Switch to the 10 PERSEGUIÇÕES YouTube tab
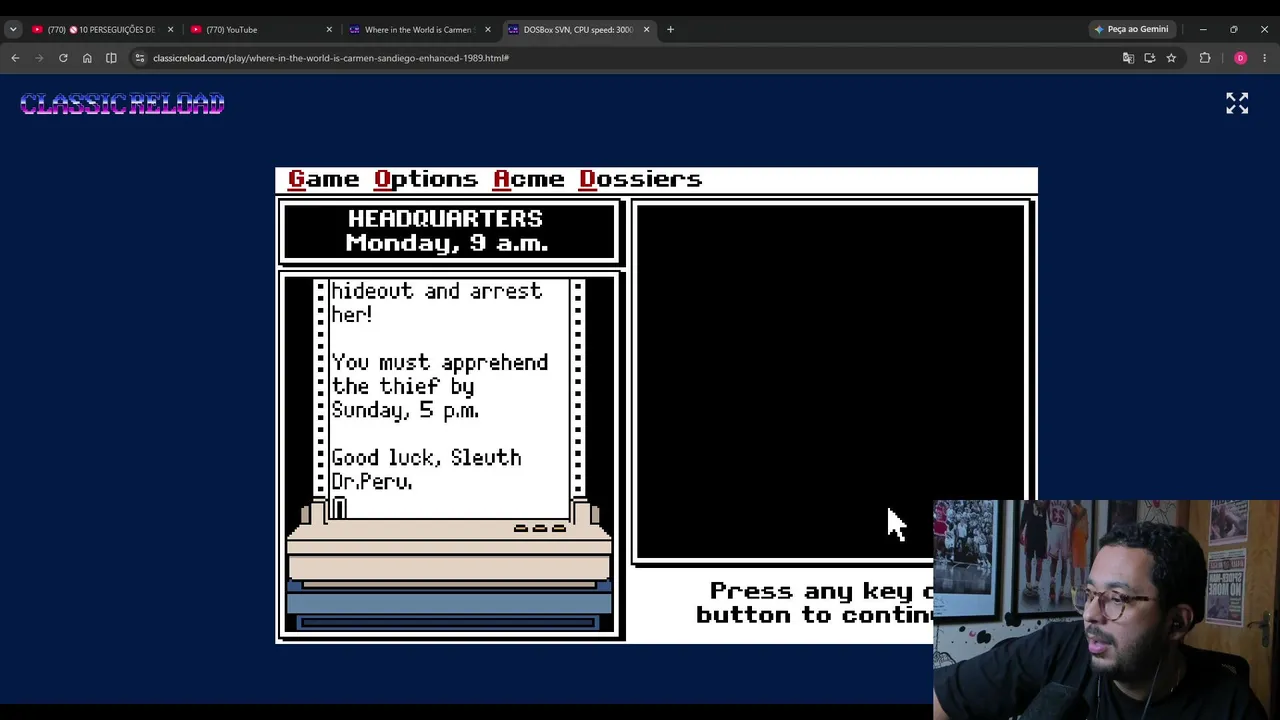This screenshot has height=720, width=1280. point(100,30)
